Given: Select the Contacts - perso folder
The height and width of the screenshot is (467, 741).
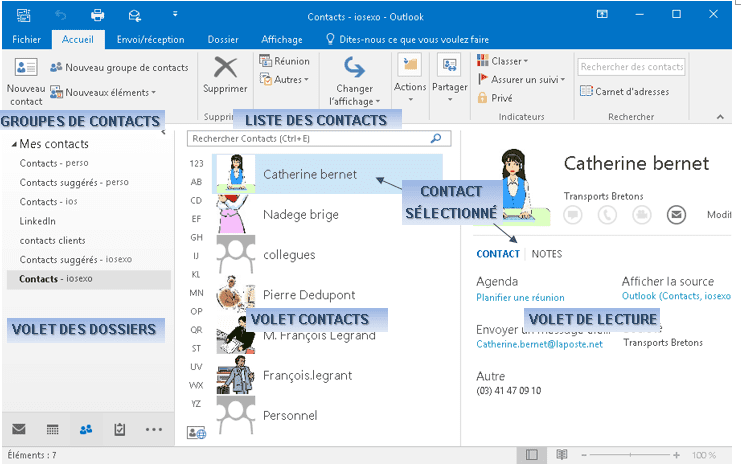Looking at the screenshot, I should coord(54,163).
